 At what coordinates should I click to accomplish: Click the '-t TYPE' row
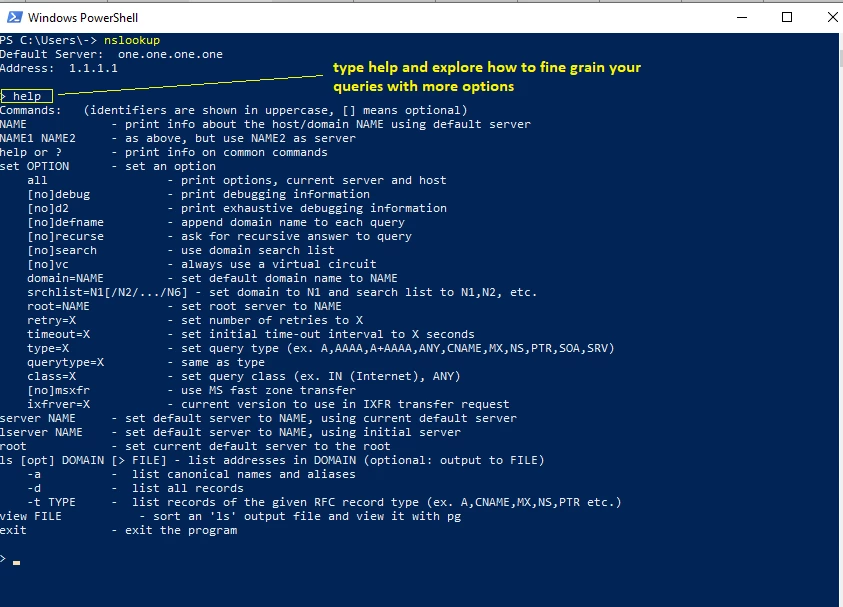click(324, 502)
